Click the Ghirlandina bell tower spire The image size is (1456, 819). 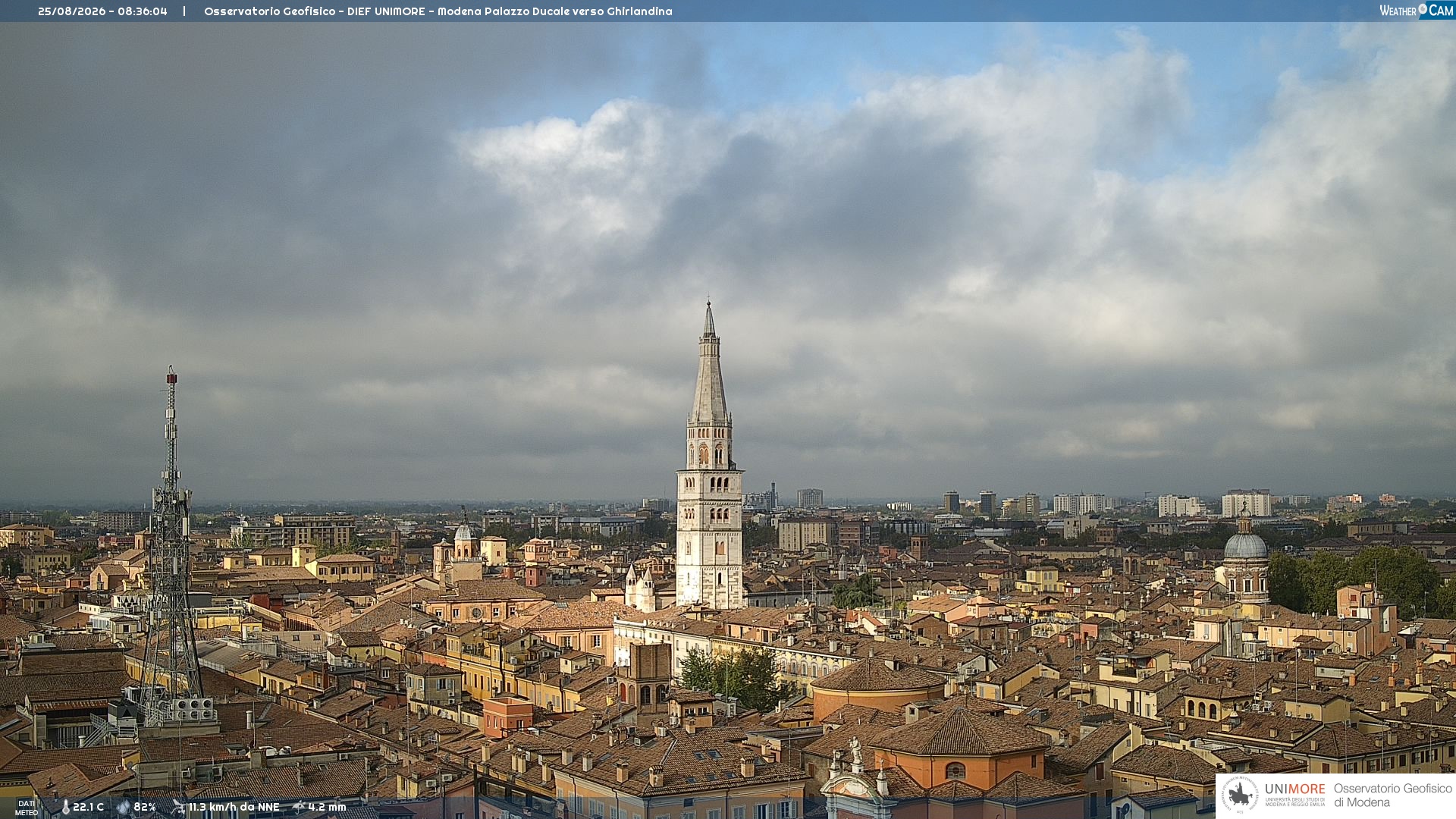(710, 362)
